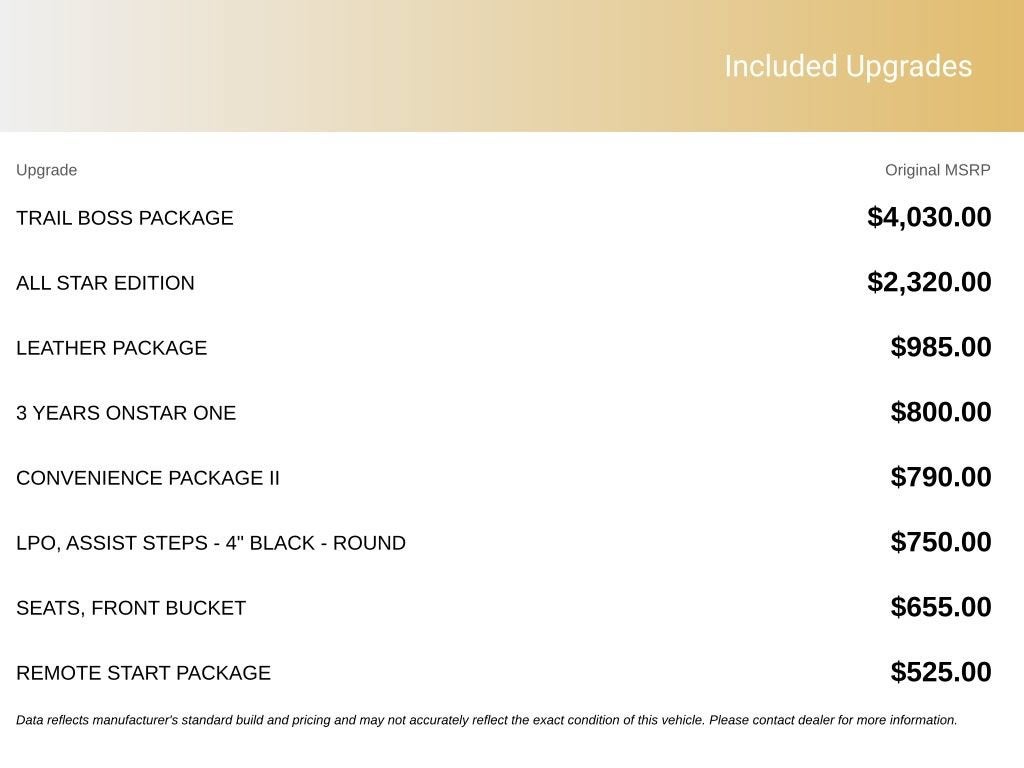This screenshot has height=768, width=1024.
Task: Select the ALL STAR EDITION upgrade
Action: (105, 283)
